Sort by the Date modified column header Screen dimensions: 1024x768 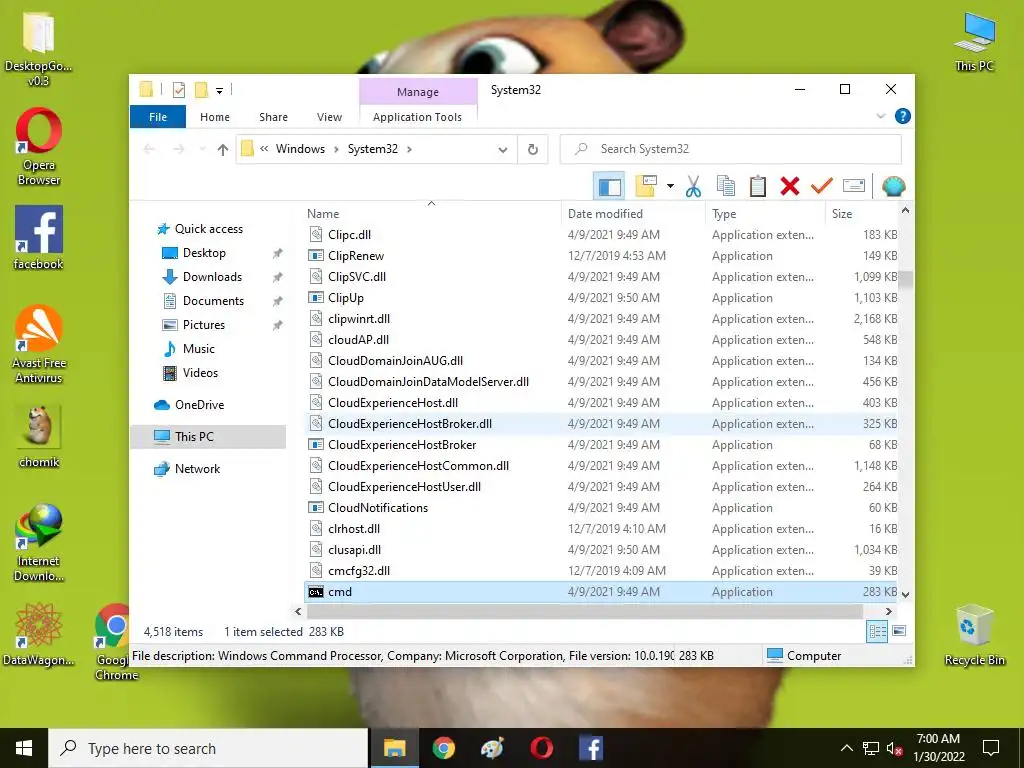coord(633,214)
